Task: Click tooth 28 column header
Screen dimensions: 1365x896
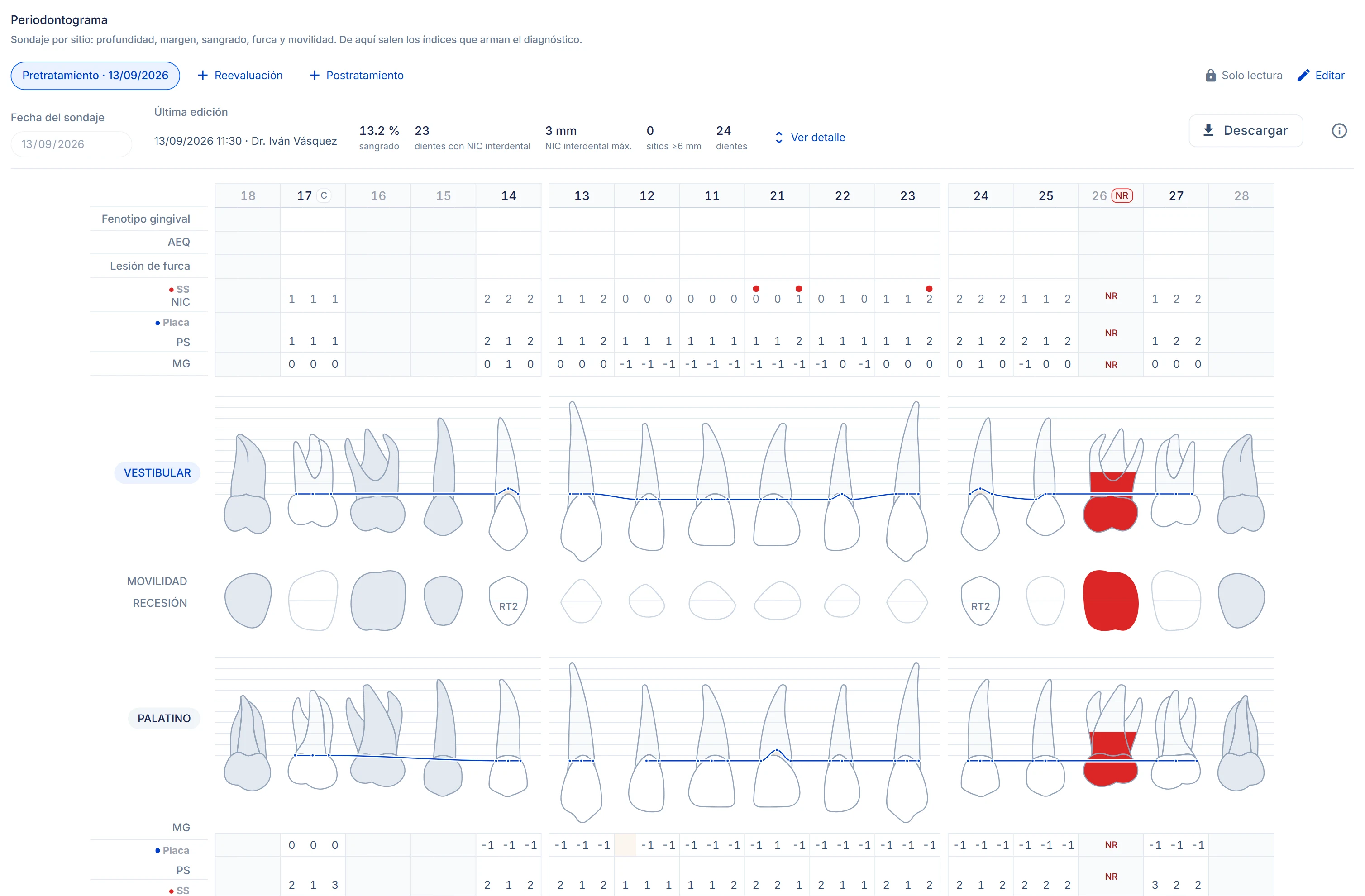Action: click(1241, 195)
